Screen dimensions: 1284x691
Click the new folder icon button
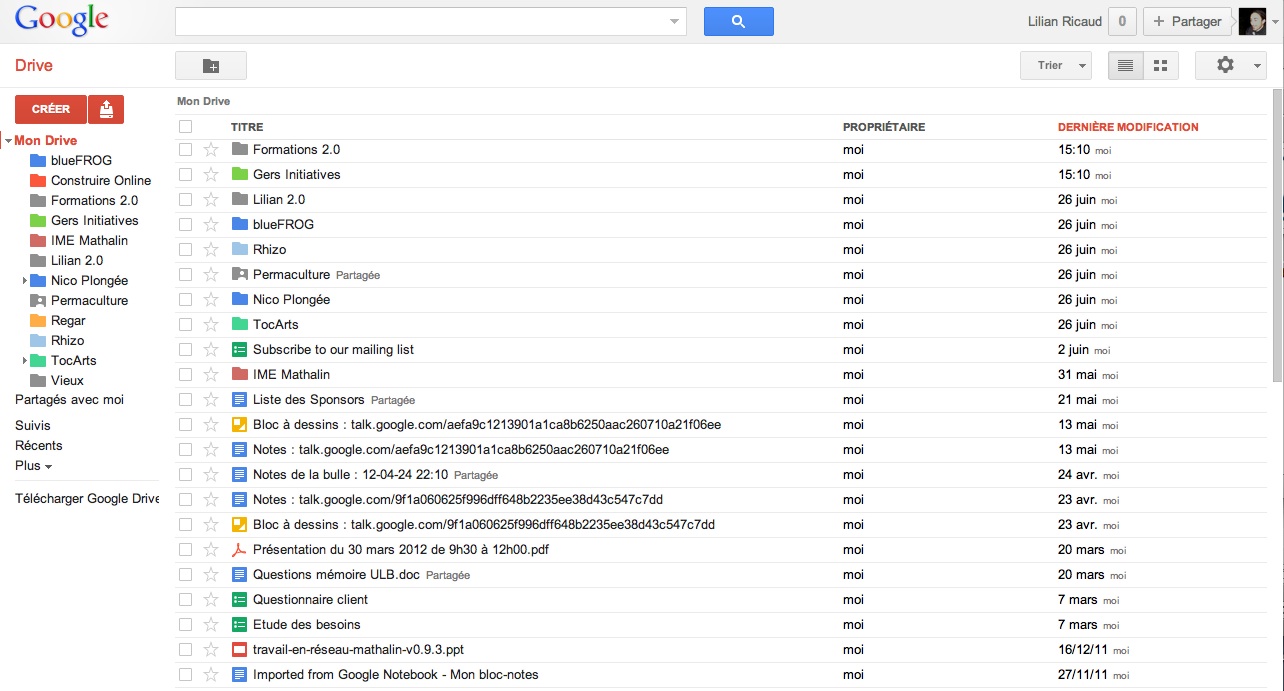point(210,66)
